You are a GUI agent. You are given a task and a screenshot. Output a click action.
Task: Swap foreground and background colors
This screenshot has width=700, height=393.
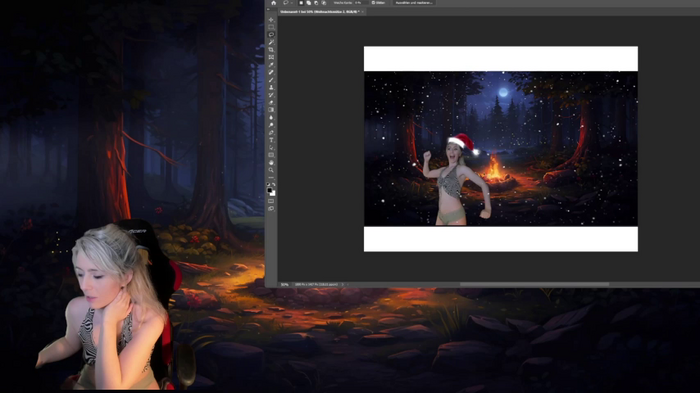(x=274, y=184)
